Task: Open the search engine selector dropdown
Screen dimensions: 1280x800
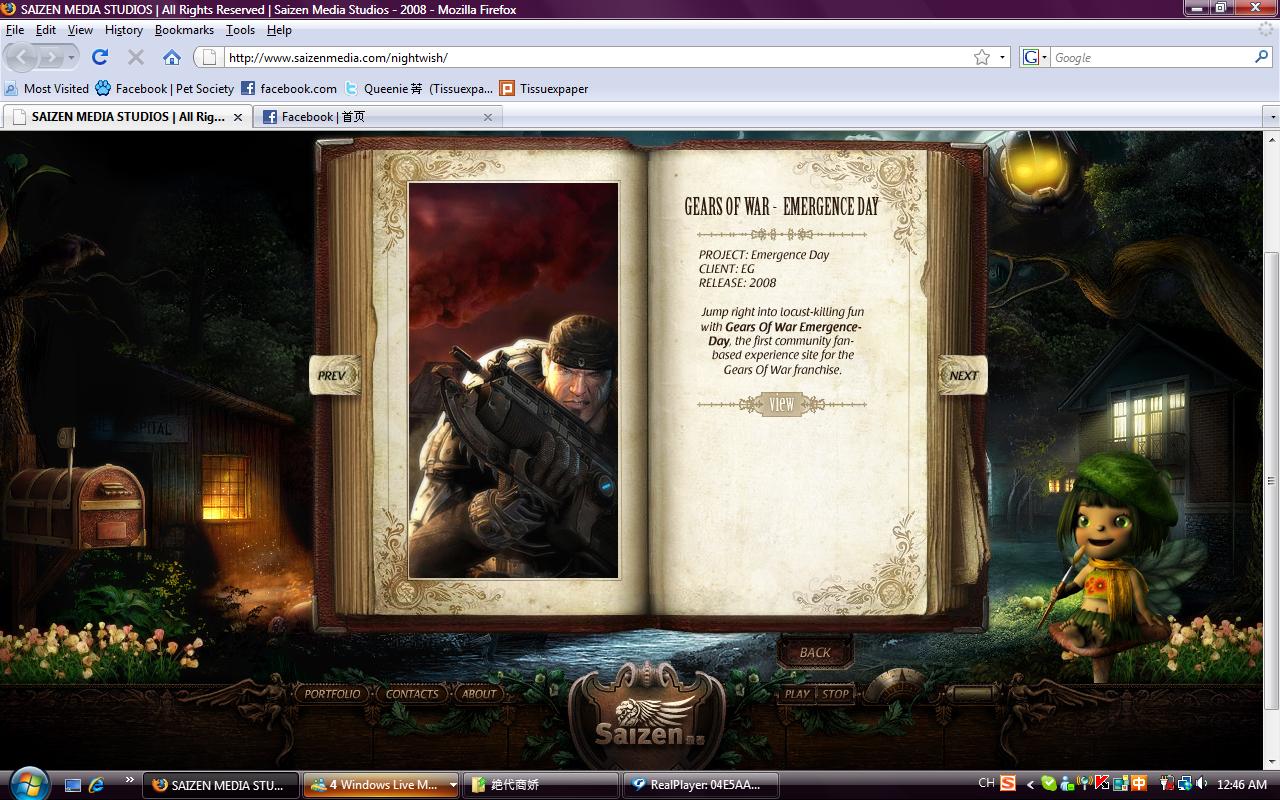Action: point(1035,57)
